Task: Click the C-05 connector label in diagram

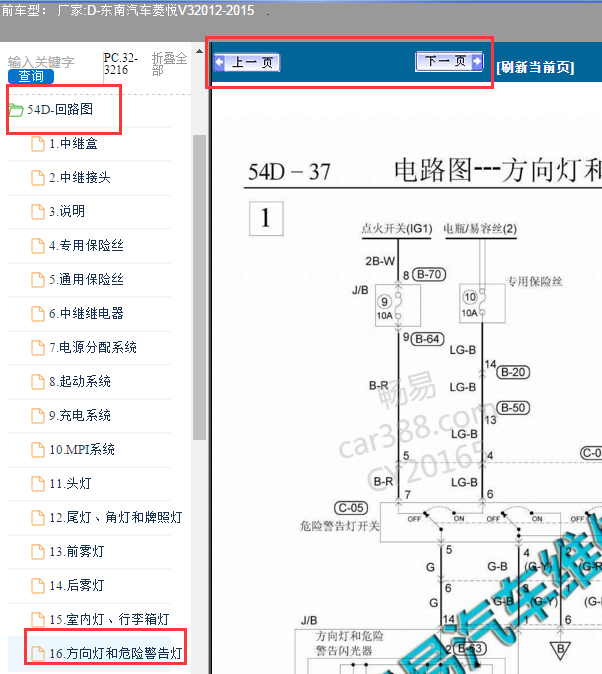Action: 351,508
